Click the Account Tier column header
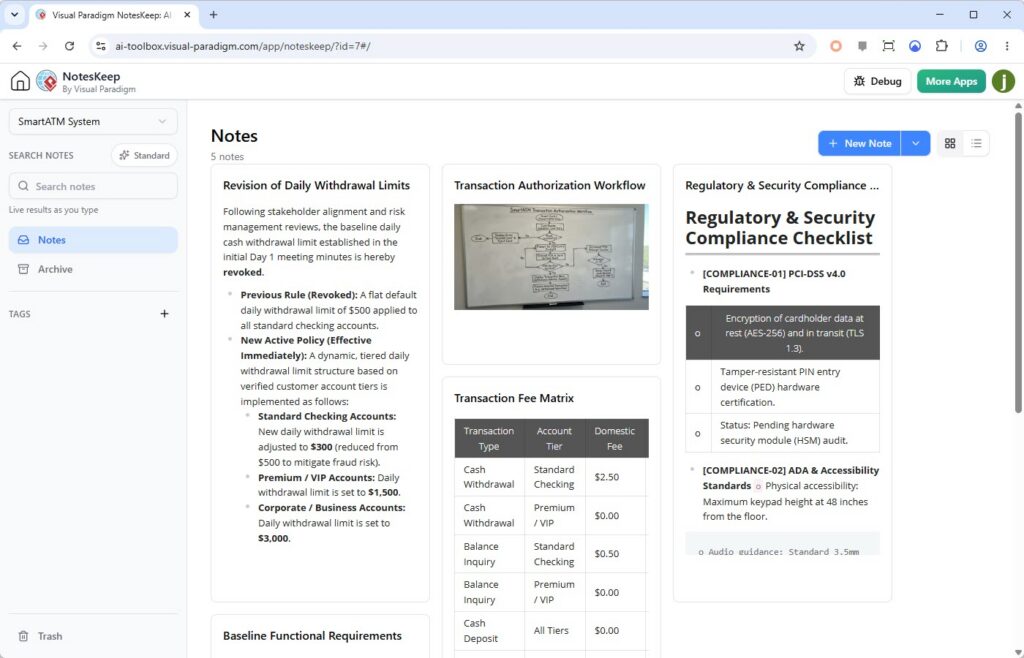The height and width of the screenshot is (658, 1024). (554, 438)
